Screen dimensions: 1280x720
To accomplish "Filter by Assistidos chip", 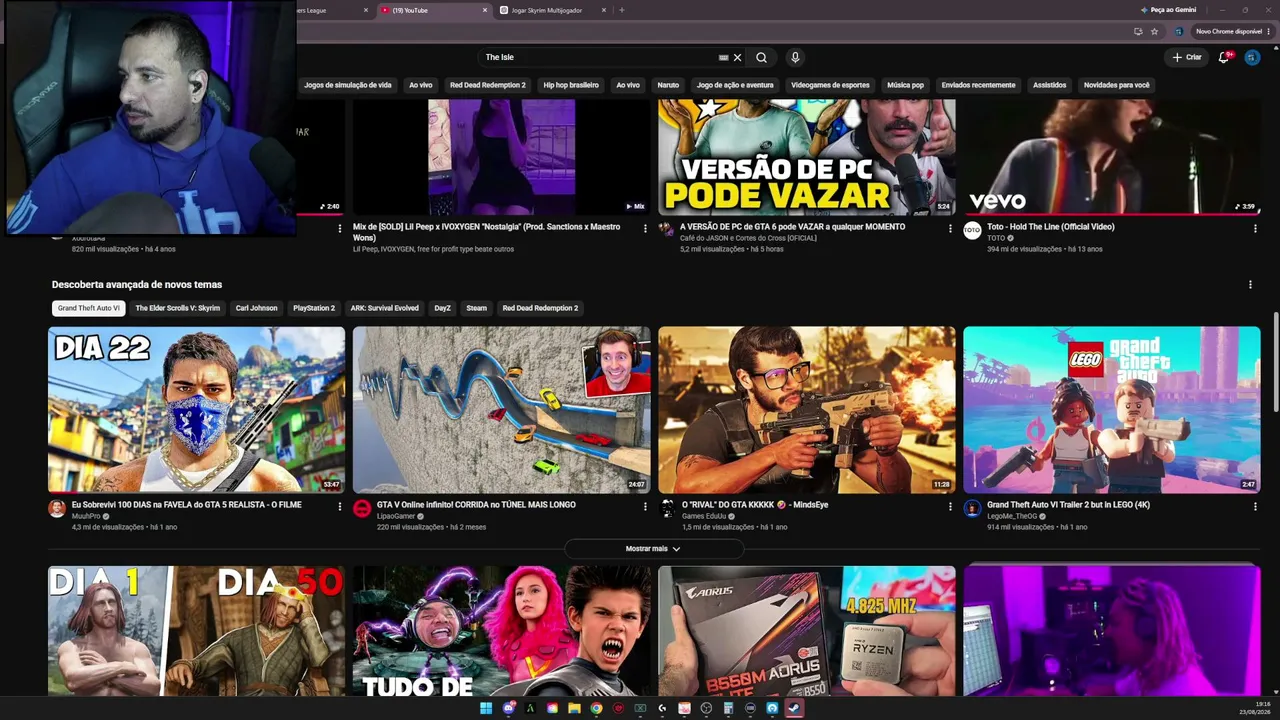I will (1049, 85).
